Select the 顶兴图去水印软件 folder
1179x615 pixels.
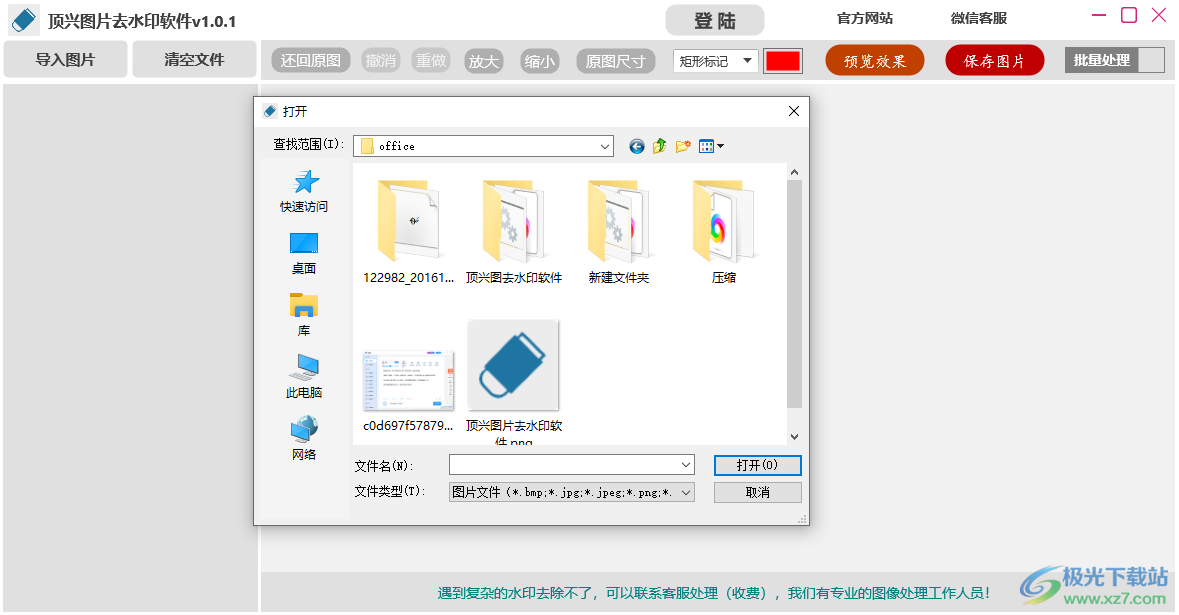(x=514, y=232)
